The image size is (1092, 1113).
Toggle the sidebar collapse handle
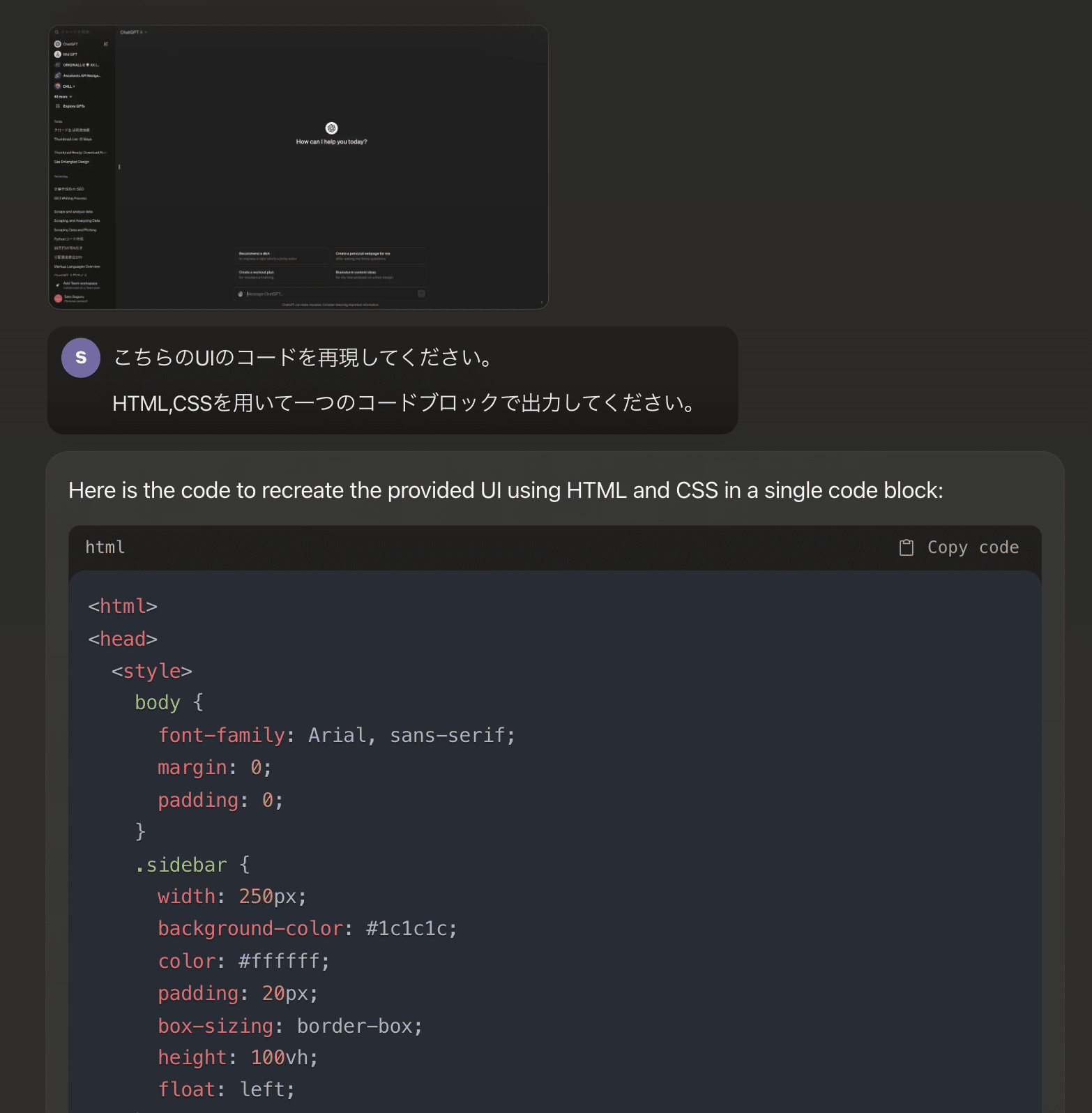[119, 167]
